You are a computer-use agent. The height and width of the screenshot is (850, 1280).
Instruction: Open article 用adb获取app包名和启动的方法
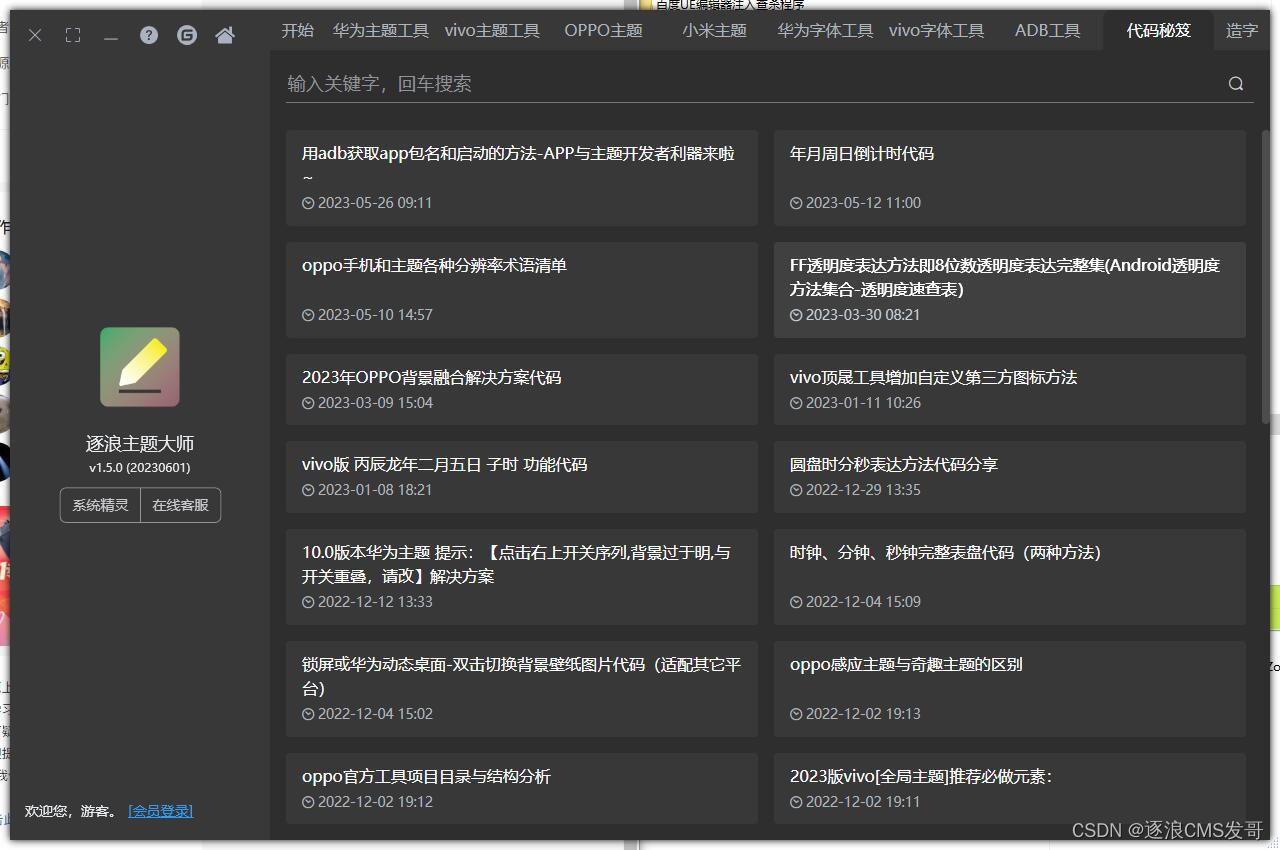tap(522, 178)
